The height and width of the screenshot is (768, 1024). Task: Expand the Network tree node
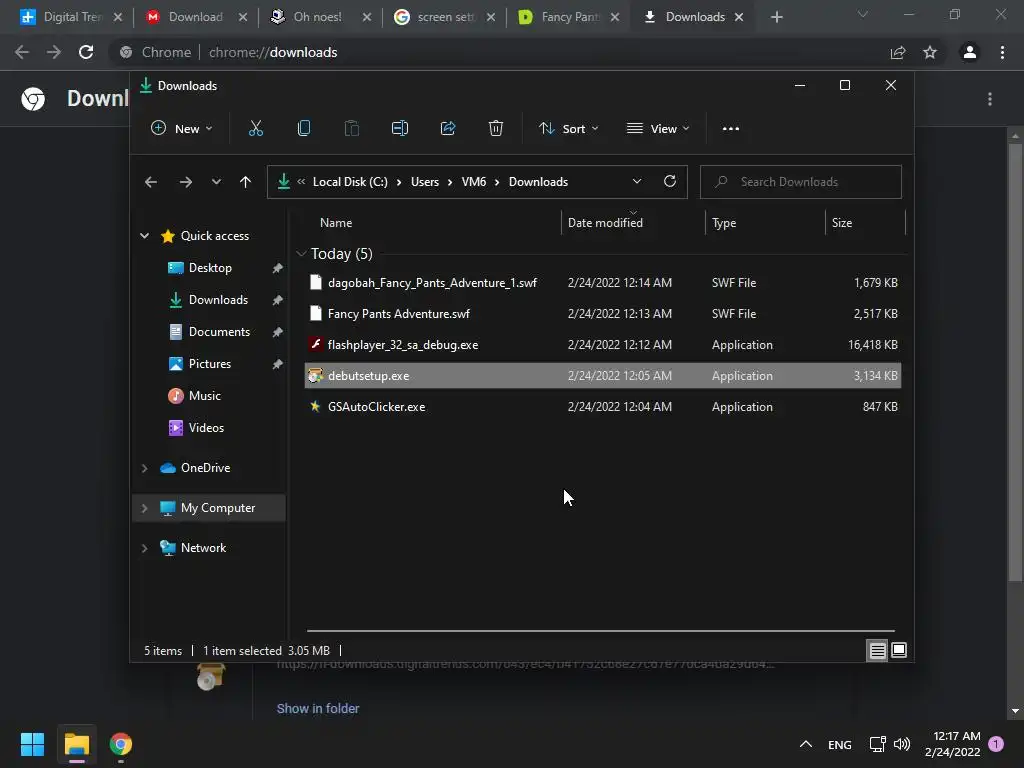coord(144,548)
